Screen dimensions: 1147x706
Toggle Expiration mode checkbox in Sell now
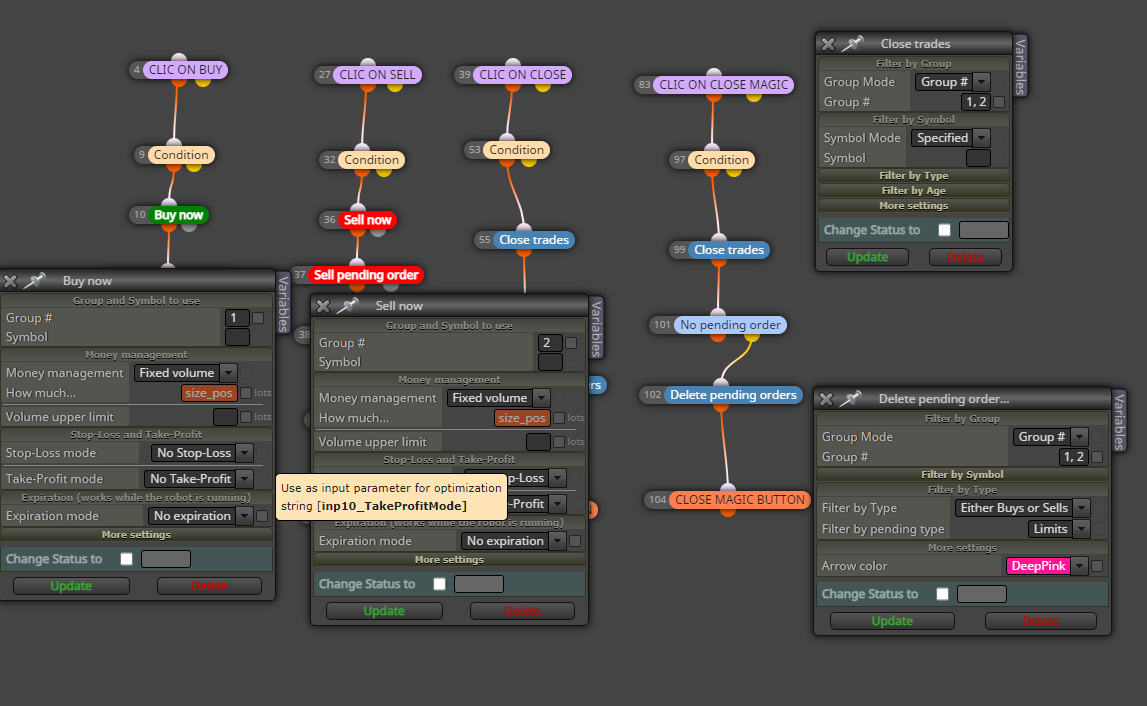point(575,541)
